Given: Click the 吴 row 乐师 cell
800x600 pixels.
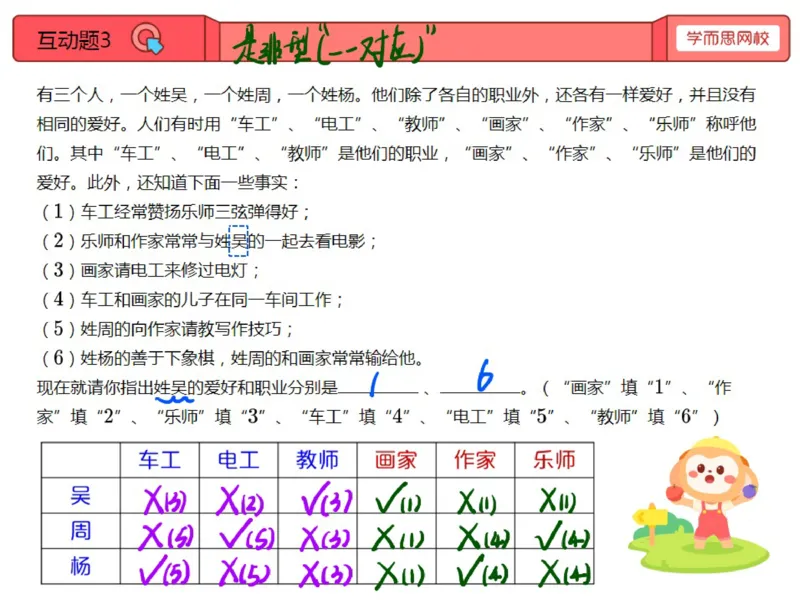Looking at the screenshot, I should click(555, 495).
